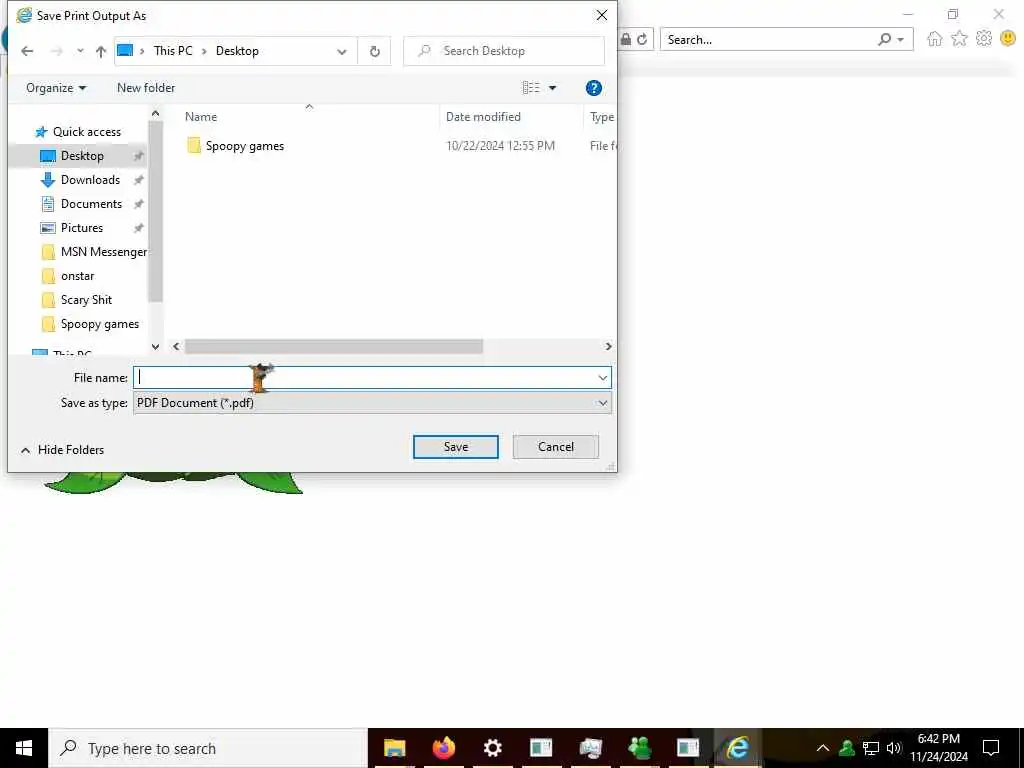Viewport: 1024px width, 768px height.
Task: Close the Save Print Output As dialog
Action: (x=601, y=15)
